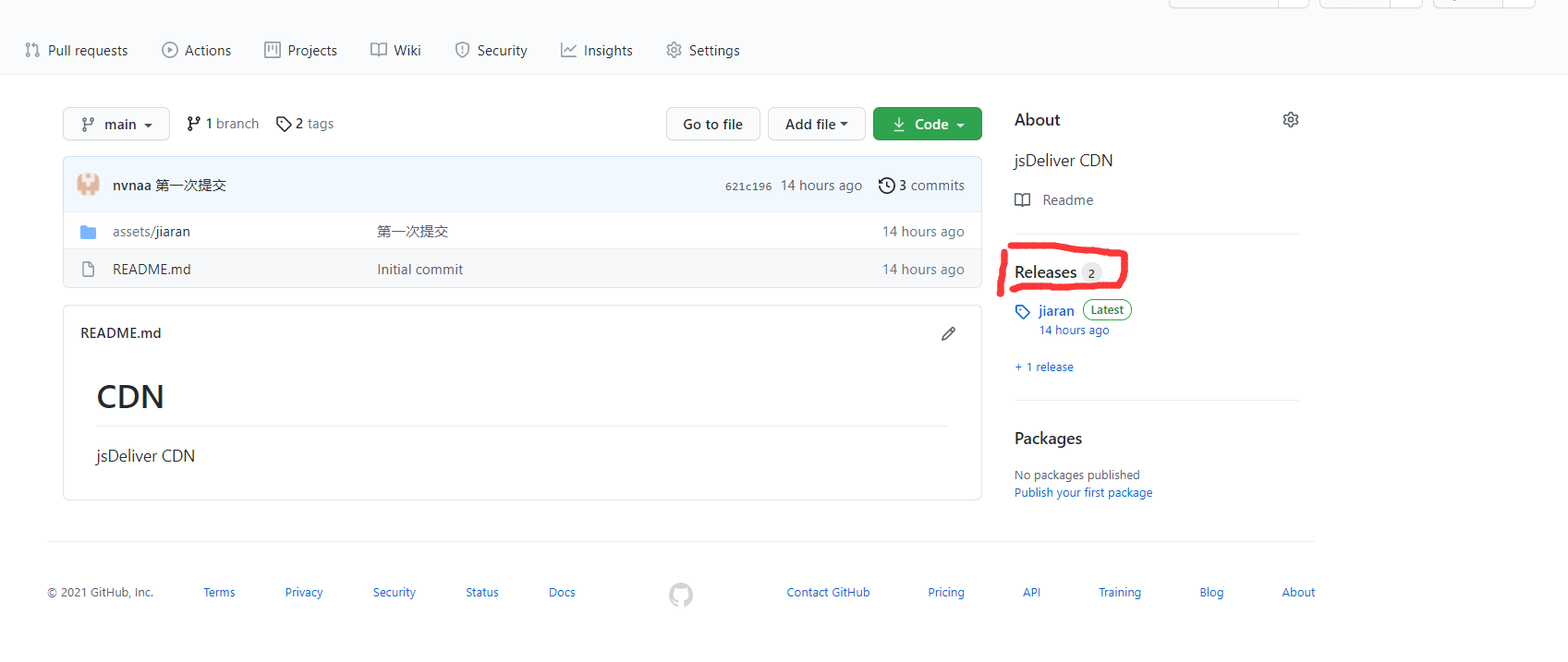This screenshot has width=1568, height=662.
Task: View the Insights tab
Action: (x=597, y=50)
